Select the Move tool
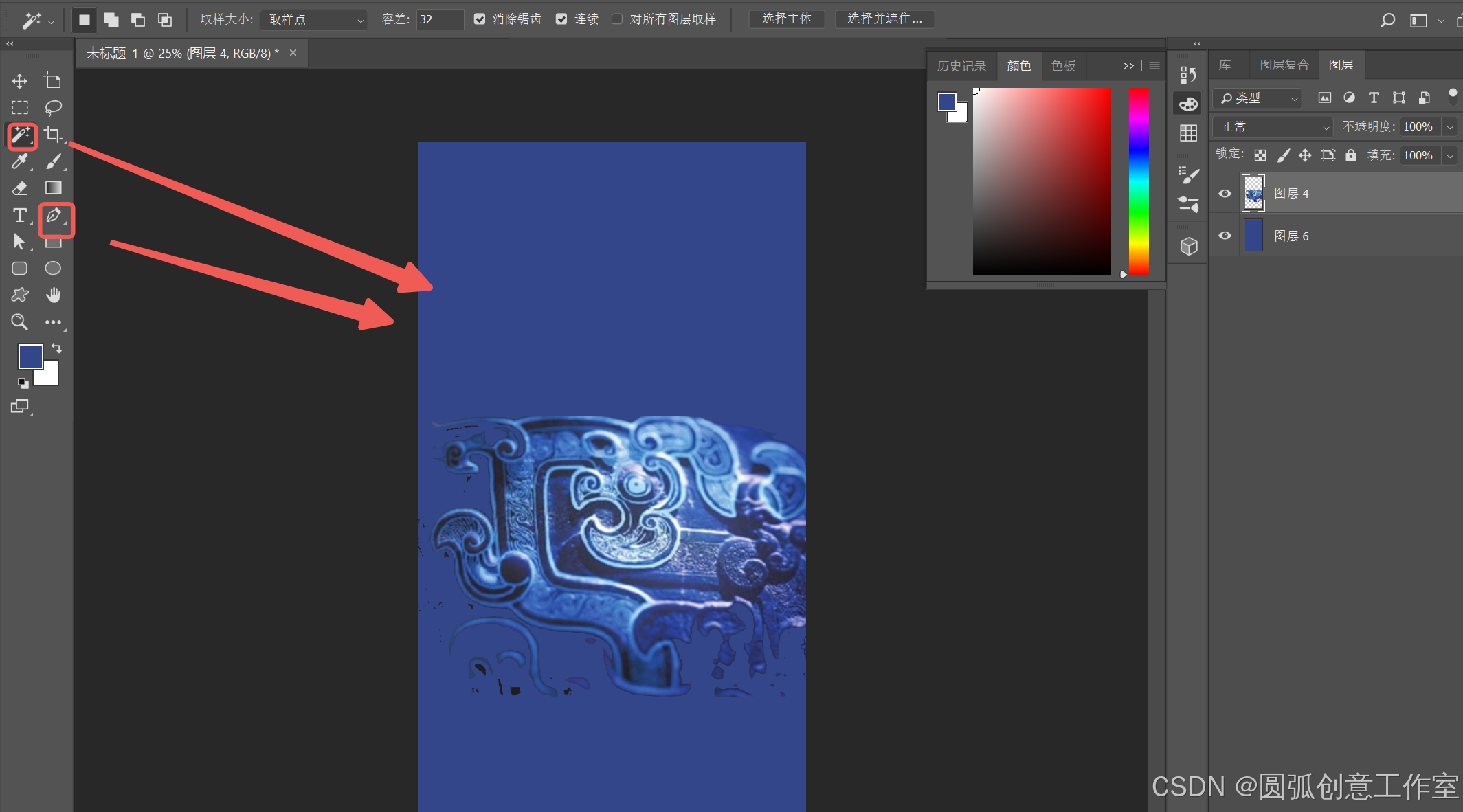This screenshot has width=1463, height=812. (19, 81)
